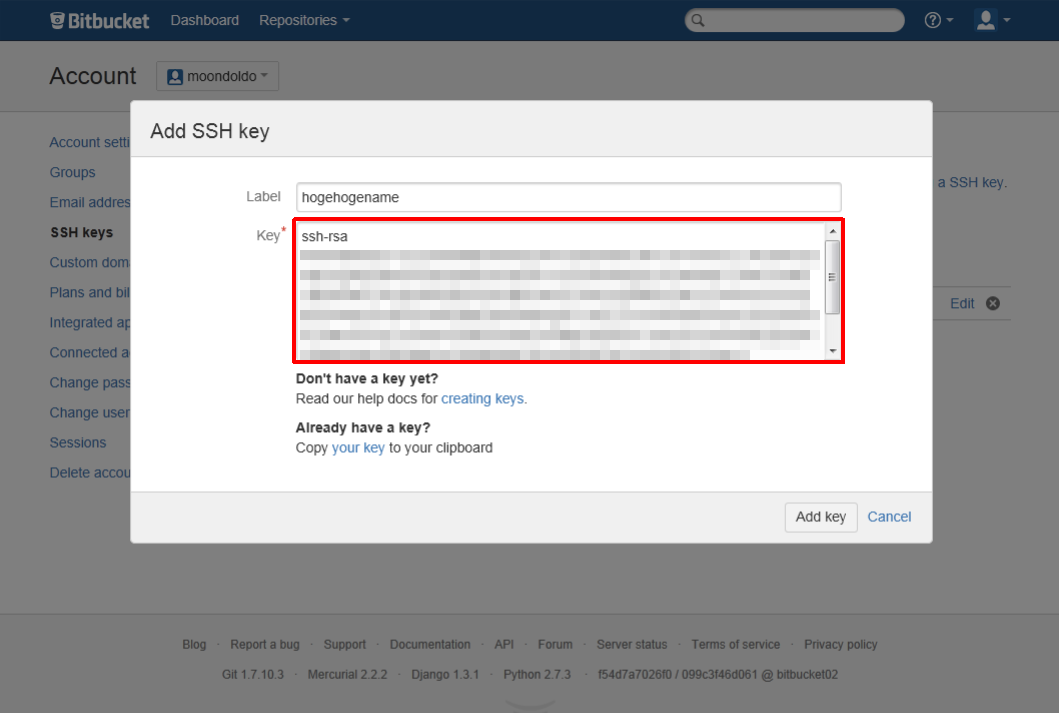Click the scroll up arrow in Key box
This screenshot has width=1059, height=713.
coord(832,231)
